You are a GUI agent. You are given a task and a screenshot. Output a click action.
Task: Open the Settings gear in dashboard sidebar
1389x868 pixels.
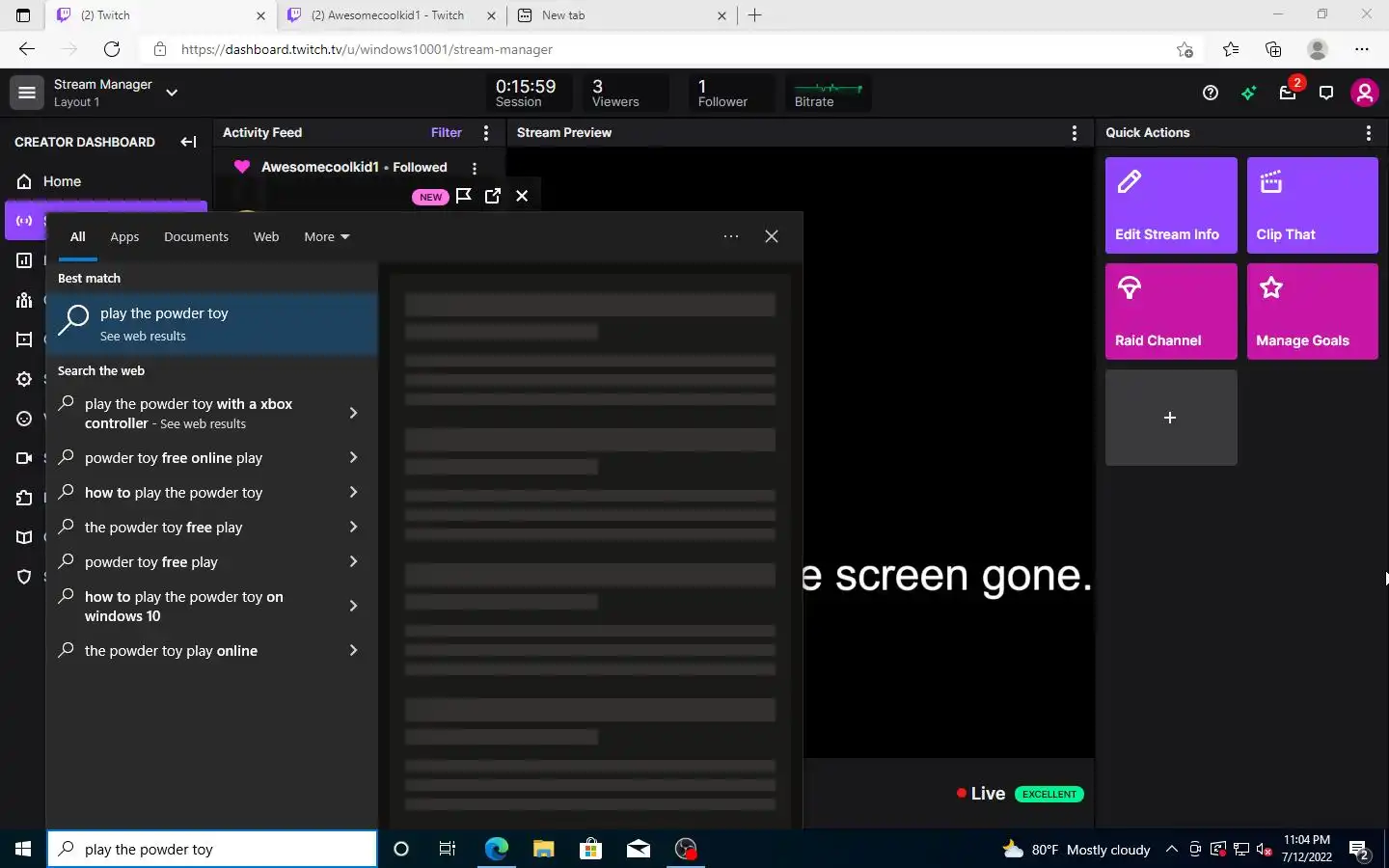24,379
